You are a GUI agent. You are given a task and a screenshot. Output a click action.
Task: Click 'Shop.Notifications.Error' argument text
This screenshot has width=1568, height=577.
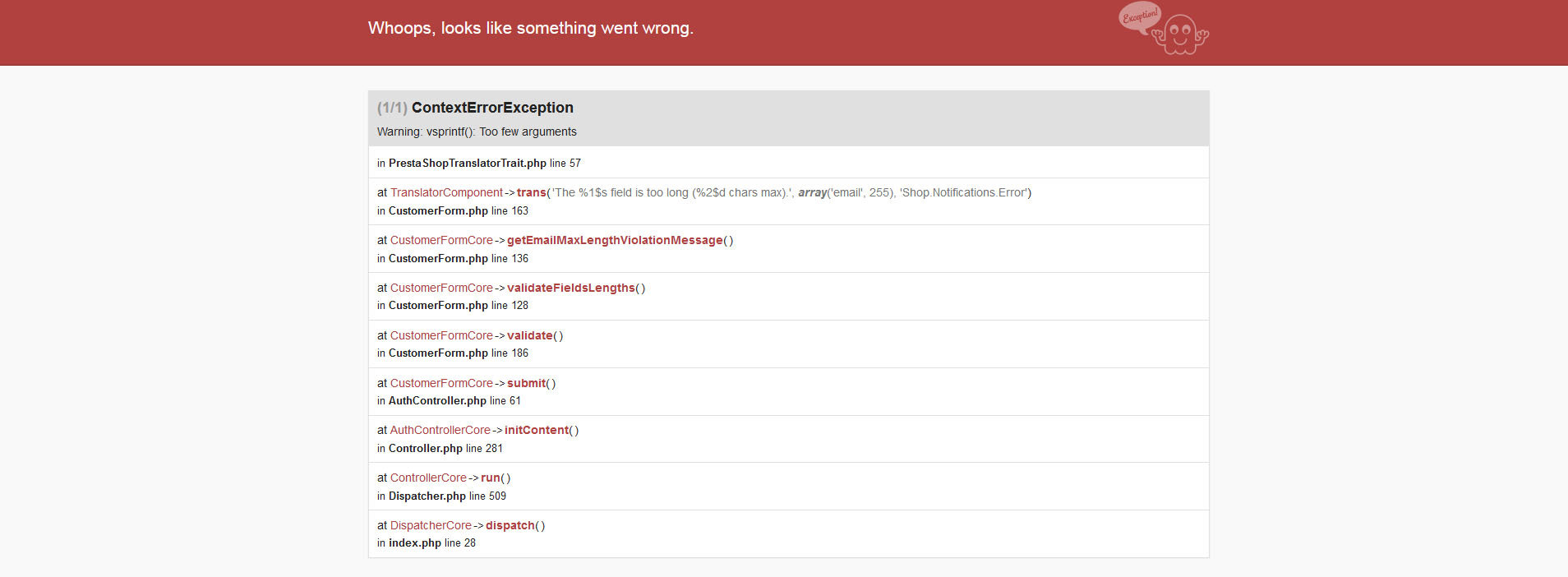coord(963,192)
